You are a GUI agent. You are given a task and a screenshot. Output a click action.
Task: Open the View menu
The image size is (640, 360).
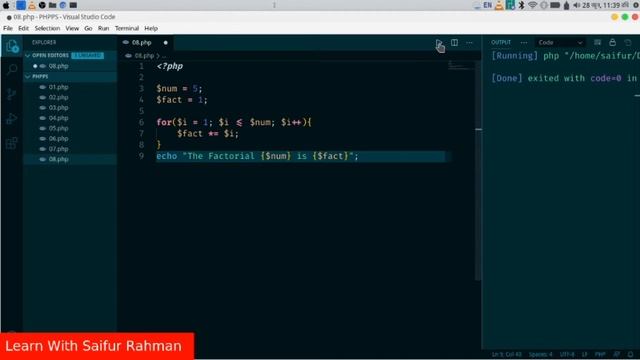(x=72, y=28)
